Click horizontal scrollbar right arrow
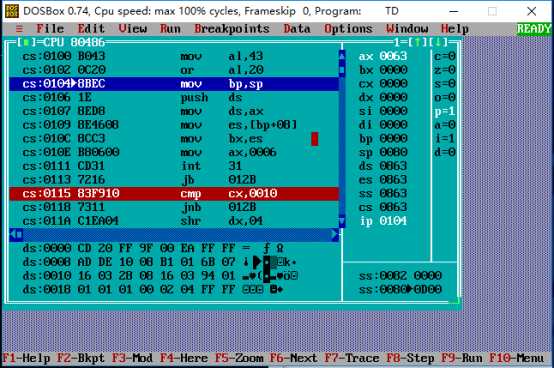This screenshot has width=554, height=368. (335, 235)
